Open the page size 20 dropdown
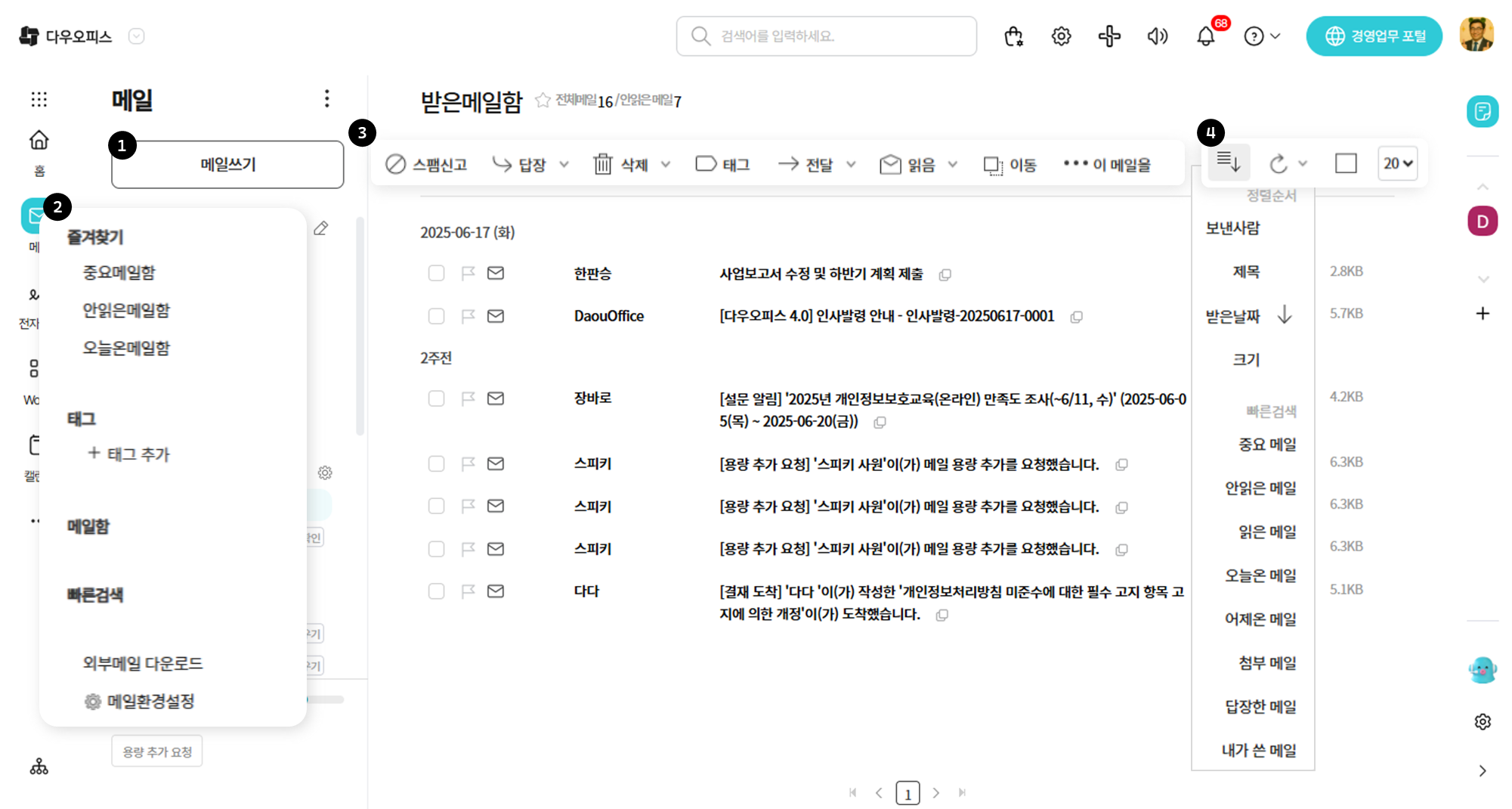The height and width of the screenshot is (809, 1512). (x=1397, y=163)
